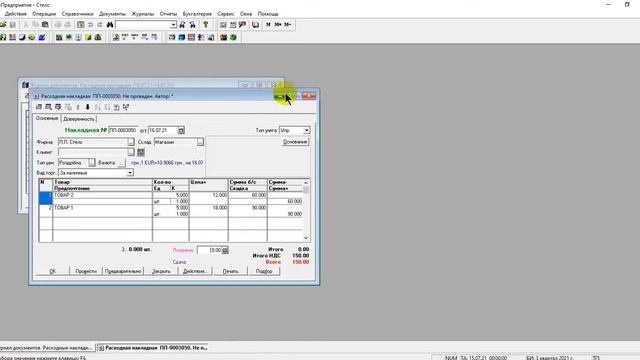Expand the Тип учета dropdown
This screenshot has width=640, height=360.
pos(306,130)
